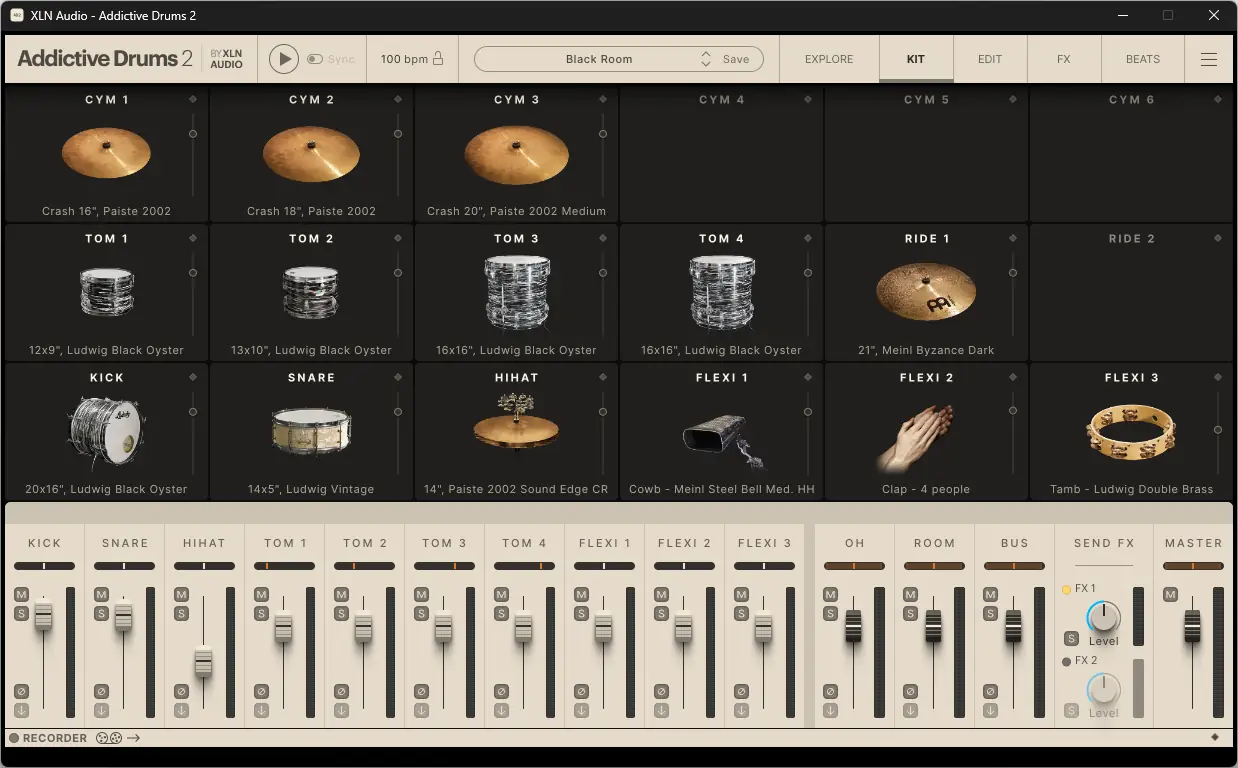Adjust the SNARE slot level slider
This screenshot has height=768, width=1238.
coord(398,412)
